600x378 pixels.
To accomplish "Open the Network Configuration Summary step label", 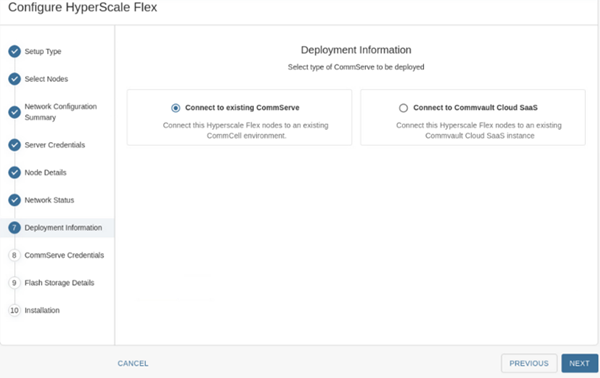I will (x=60, y=112).
